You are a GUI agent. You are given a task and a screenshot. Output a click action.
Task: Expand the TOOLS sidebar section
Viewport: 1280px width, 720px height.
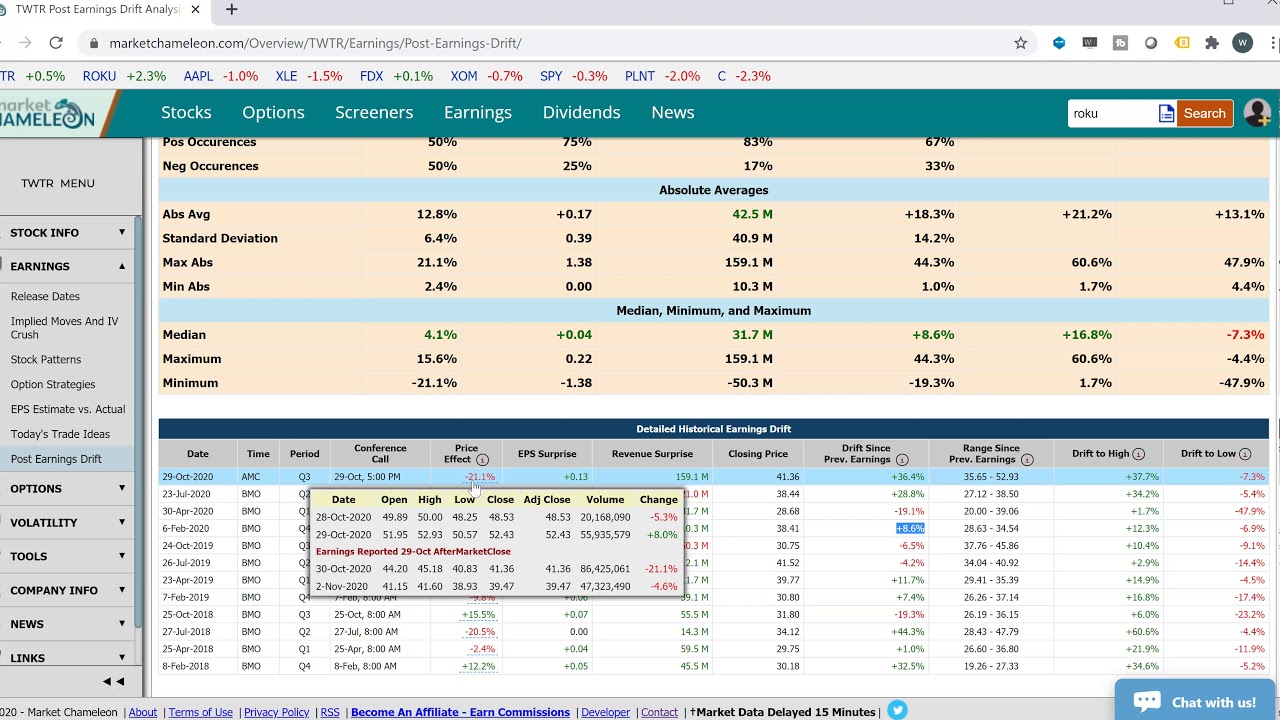[68, 556]
